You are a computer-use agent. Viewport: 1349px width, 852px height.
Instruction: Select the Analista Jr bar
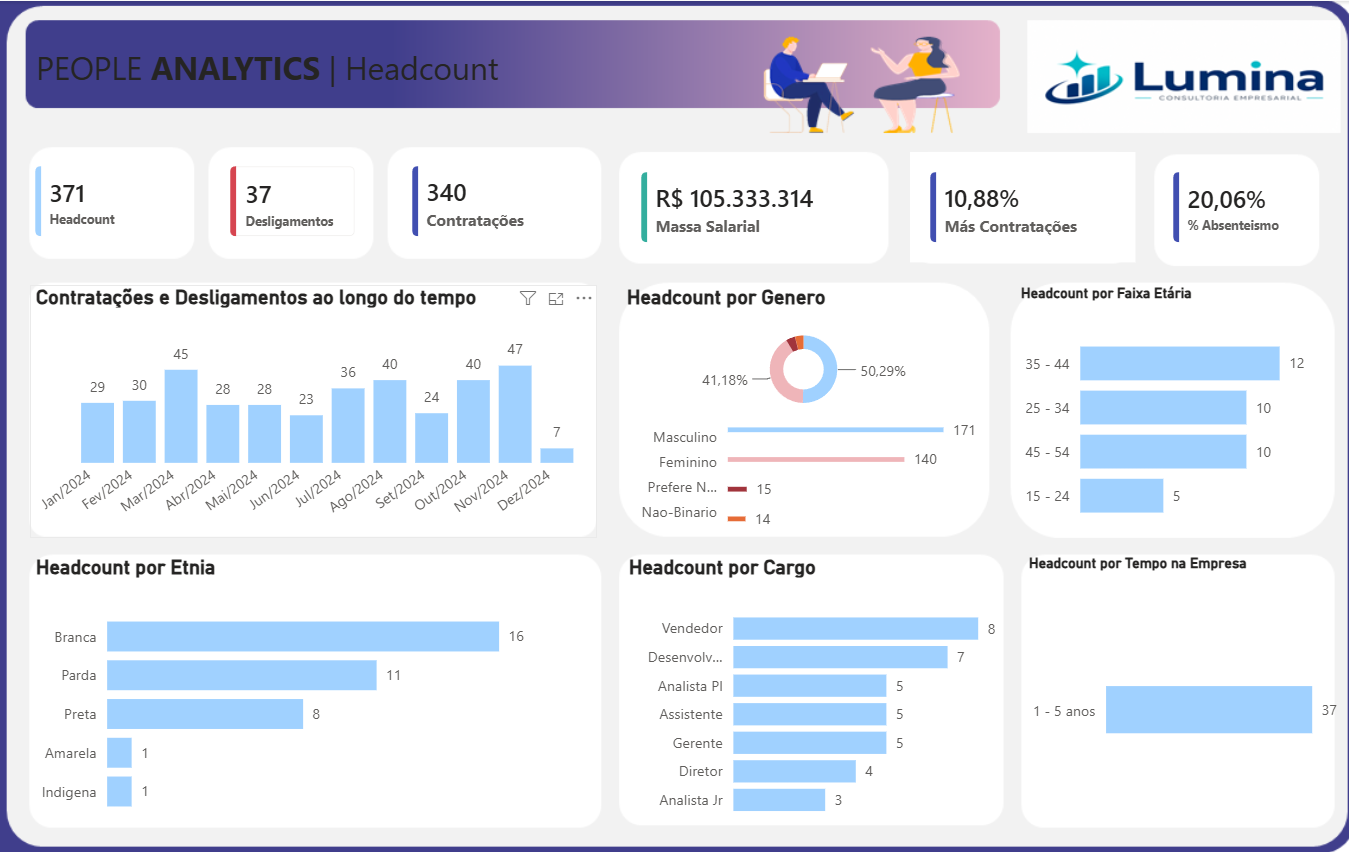779,800
